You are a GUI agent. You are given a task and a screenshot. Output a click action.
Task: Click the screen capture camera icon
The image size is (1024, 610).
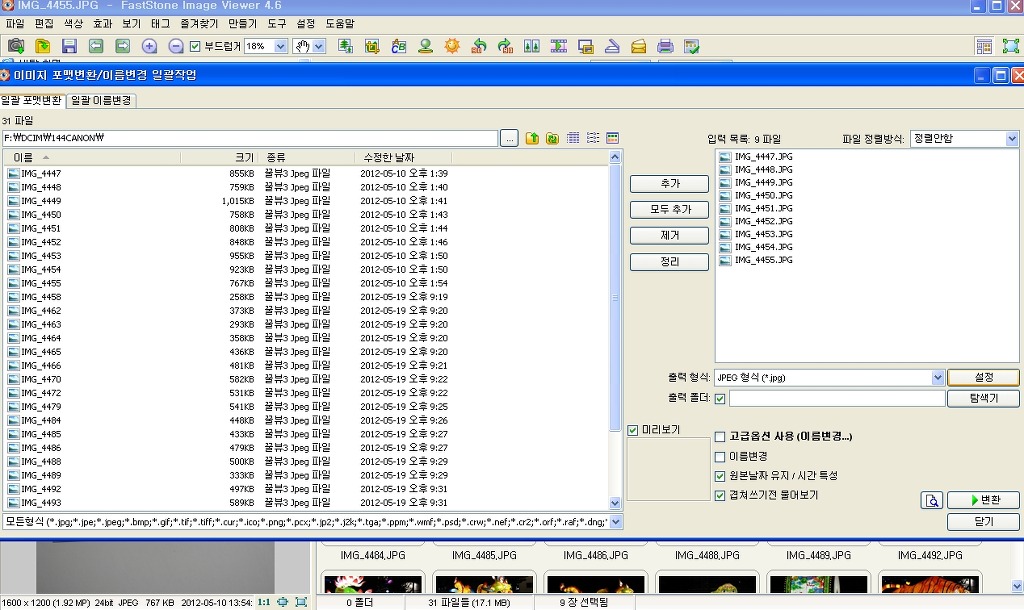click(x=16, y=46)
